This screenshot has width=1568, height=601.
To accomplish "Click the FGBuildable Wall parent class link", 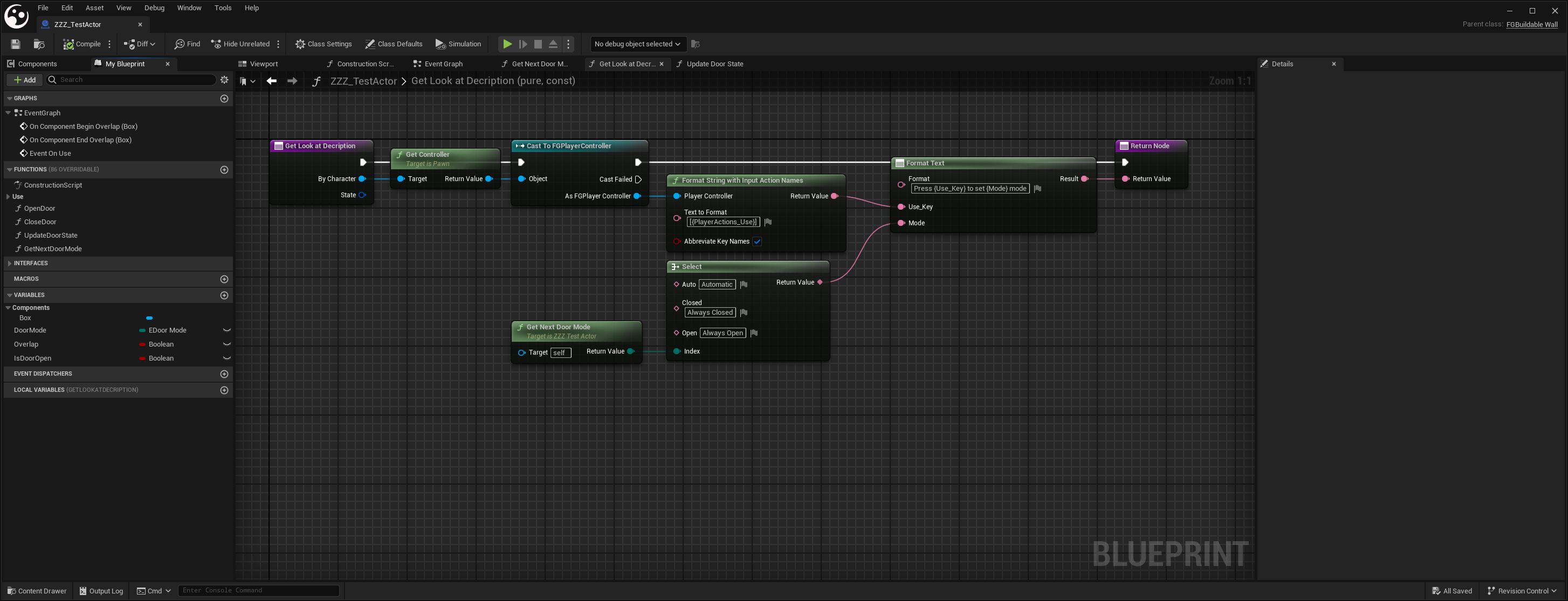I will click(x=1531, y=24).
